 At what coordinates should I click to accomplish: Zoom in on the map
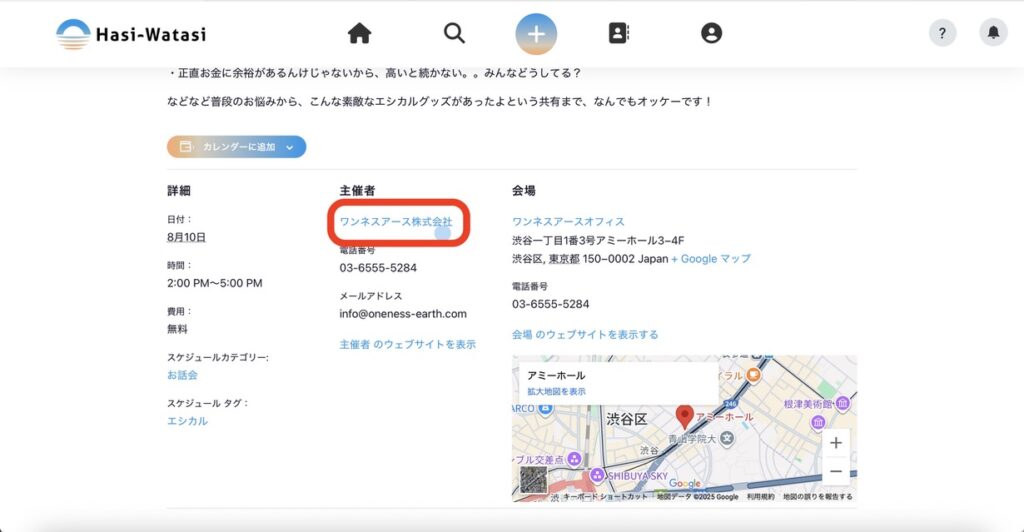pos(835,442)
